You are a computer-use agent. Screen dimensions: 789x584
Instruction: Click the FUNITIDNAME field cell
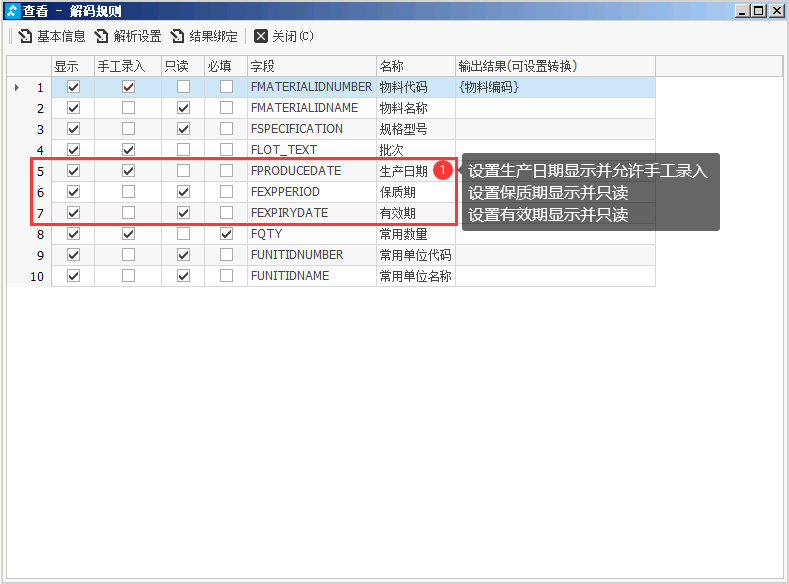[x=312, y=276]
